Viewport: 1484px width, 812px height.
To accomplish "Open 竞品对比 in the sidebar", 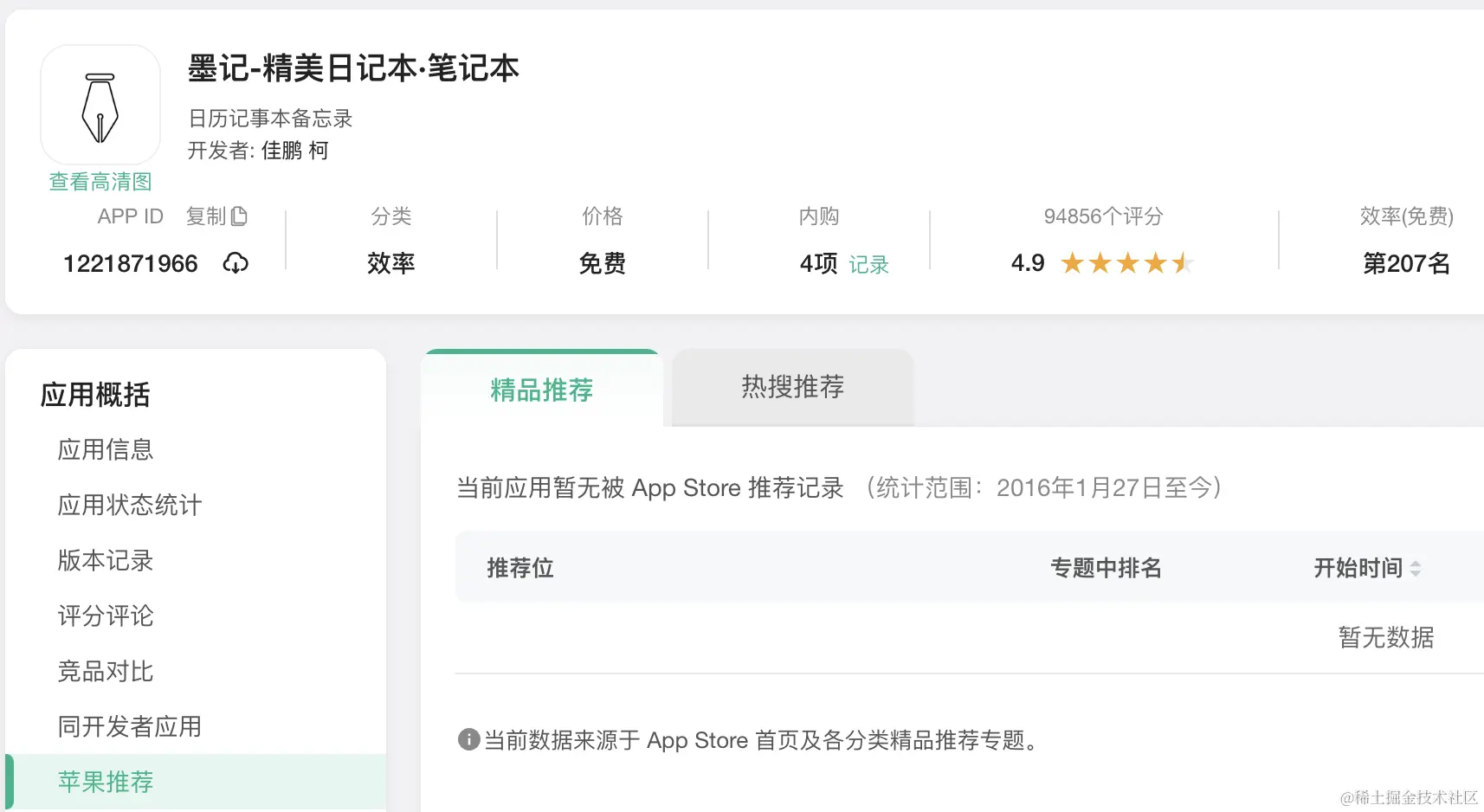I will point(106,671).
